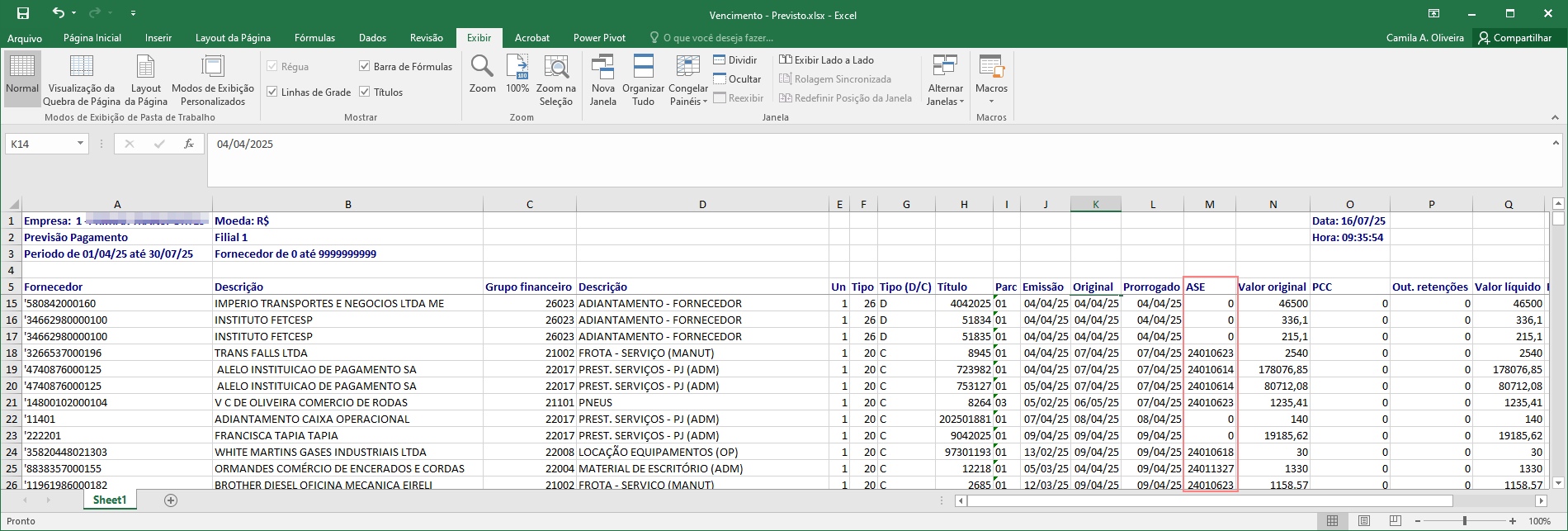Click the Valor original header cell
The height and width of the screenshot is (531, 1568).
(1273, 287)
